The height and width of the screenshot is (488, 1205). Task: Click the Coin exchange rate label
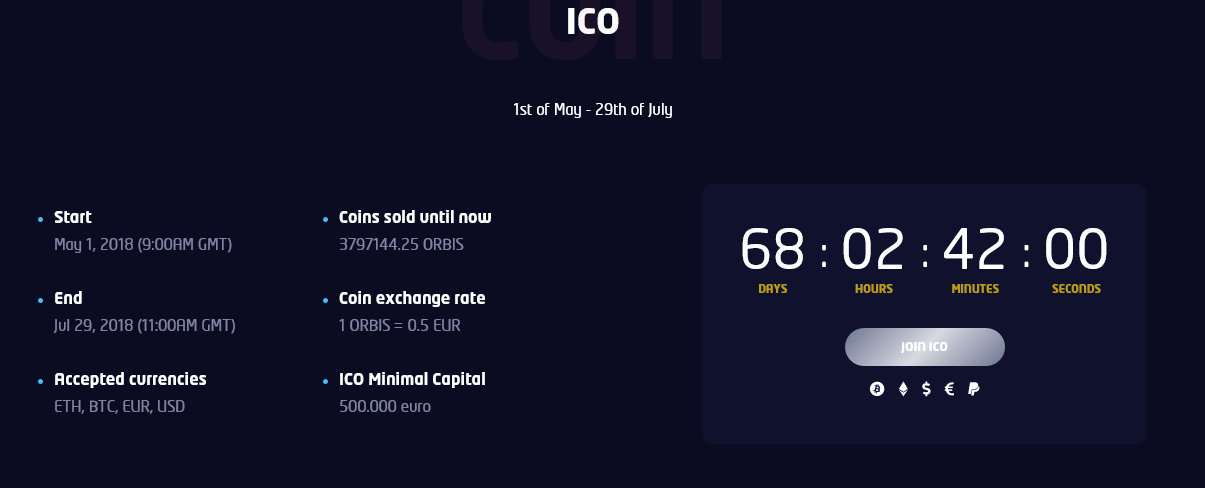(412, 298)
